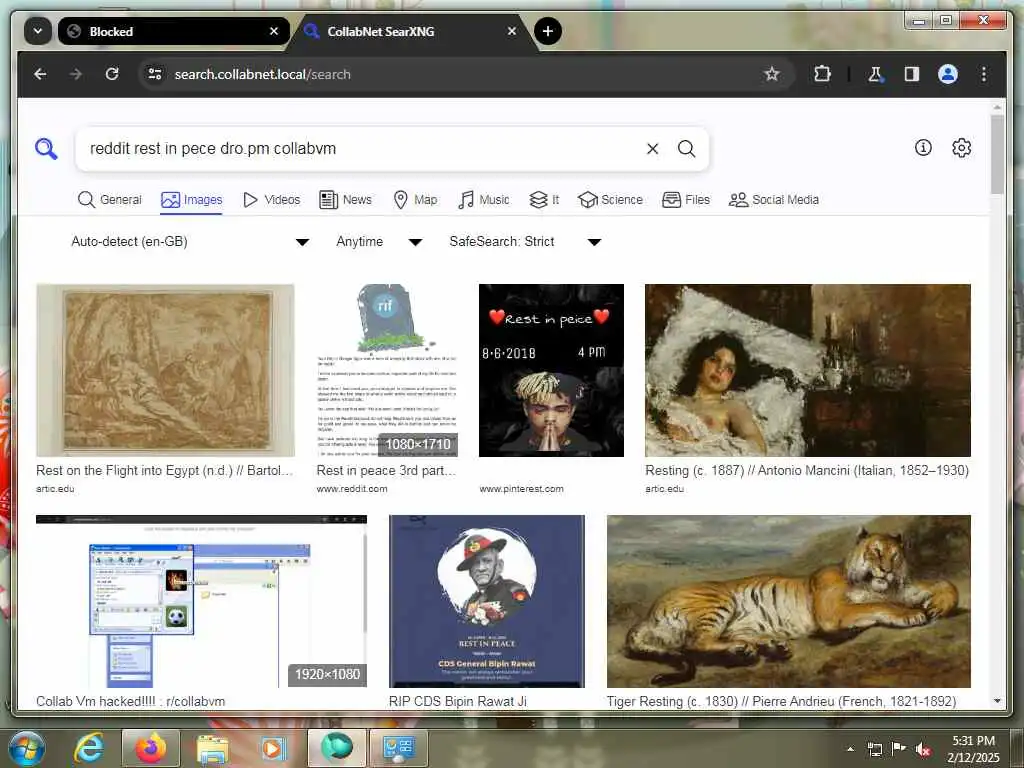Click the www.pinterest.com source link
Viewport: 1024px width, 768px height.
click(521, 489)
